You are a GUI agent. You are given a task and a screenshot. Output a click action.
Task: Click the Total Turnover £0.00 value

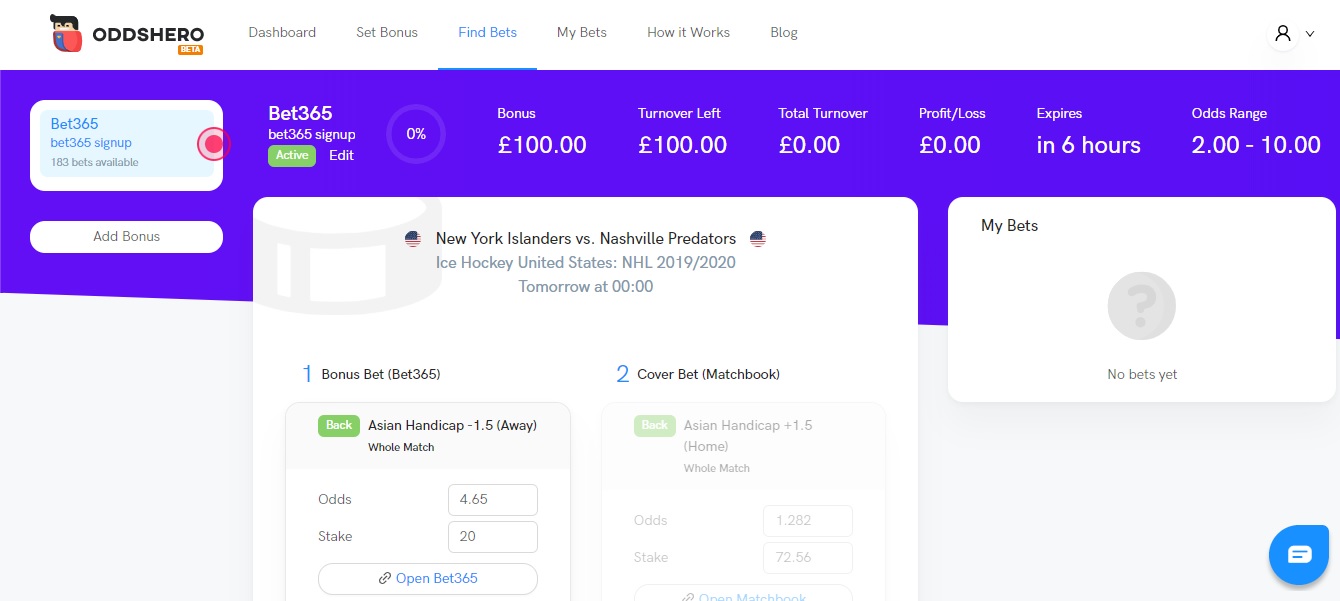809,145
